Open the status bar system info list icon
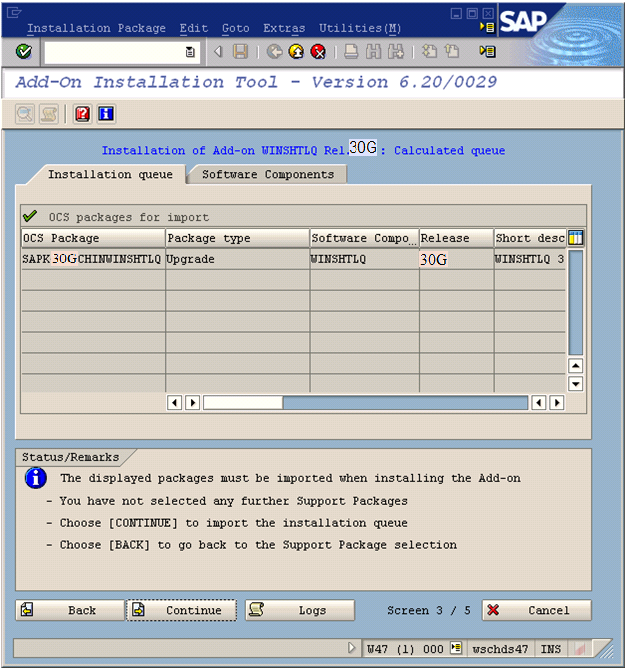The image size is (625, 668). pos(456,648)
